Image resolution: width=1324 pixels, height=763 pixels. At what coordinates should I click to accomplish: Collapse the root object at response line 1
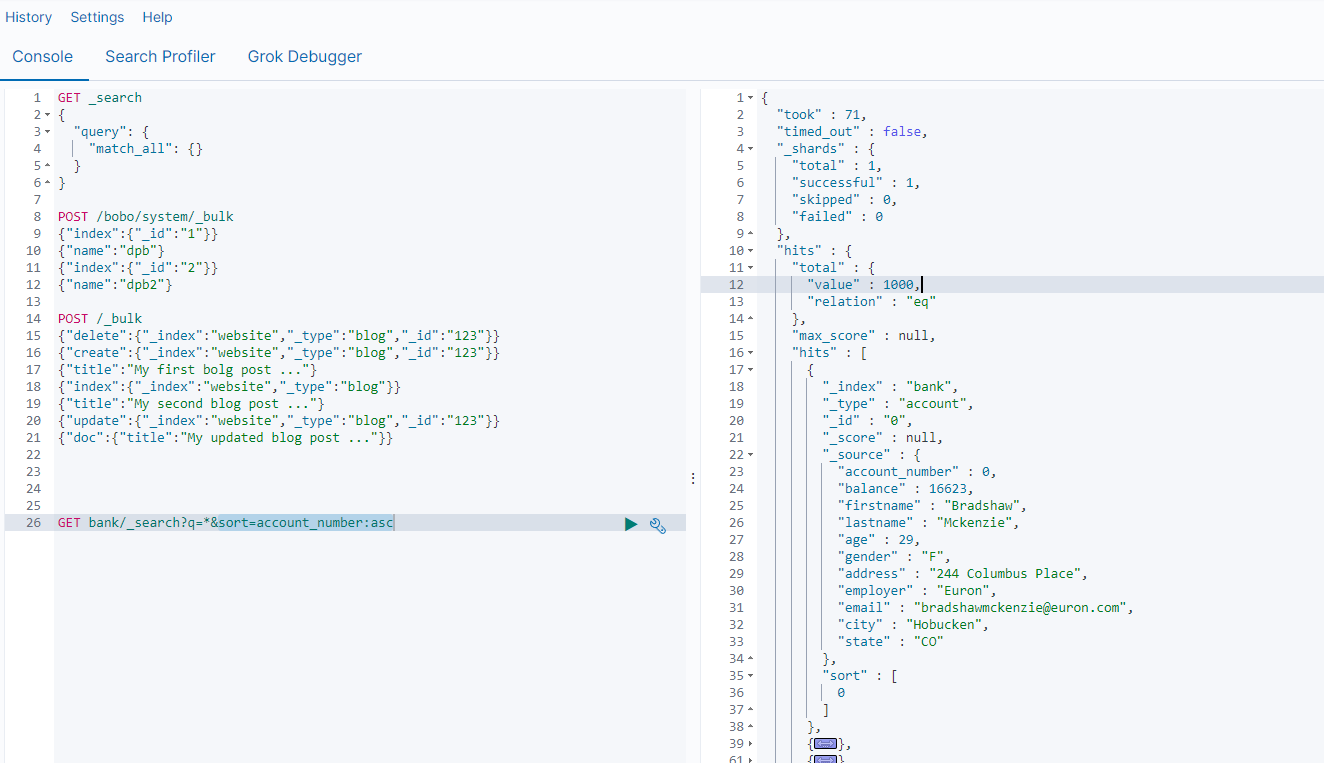pyautogui.click(x=751, y=98)
